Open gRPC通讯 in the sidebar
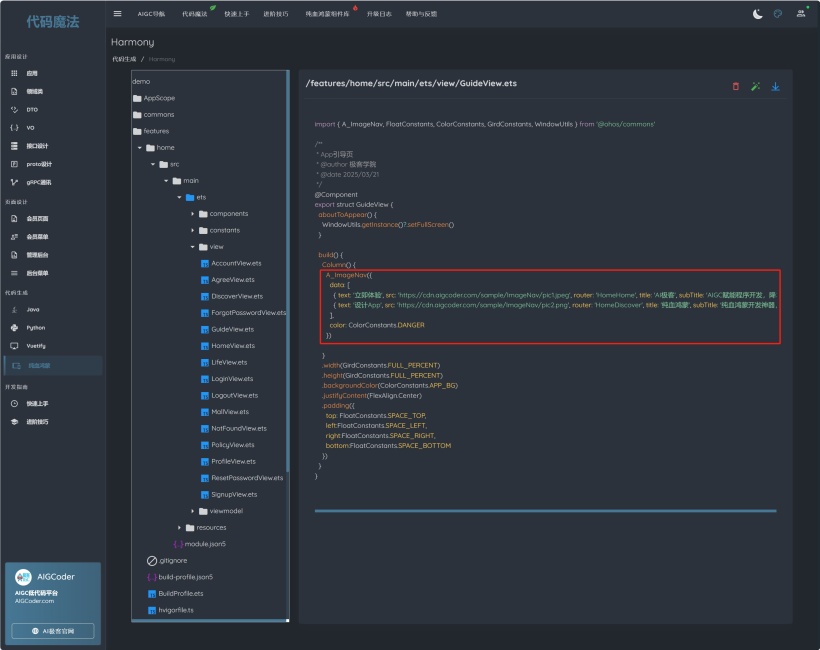This screenshot has height=650, width=820. click(x=38, y=182)
